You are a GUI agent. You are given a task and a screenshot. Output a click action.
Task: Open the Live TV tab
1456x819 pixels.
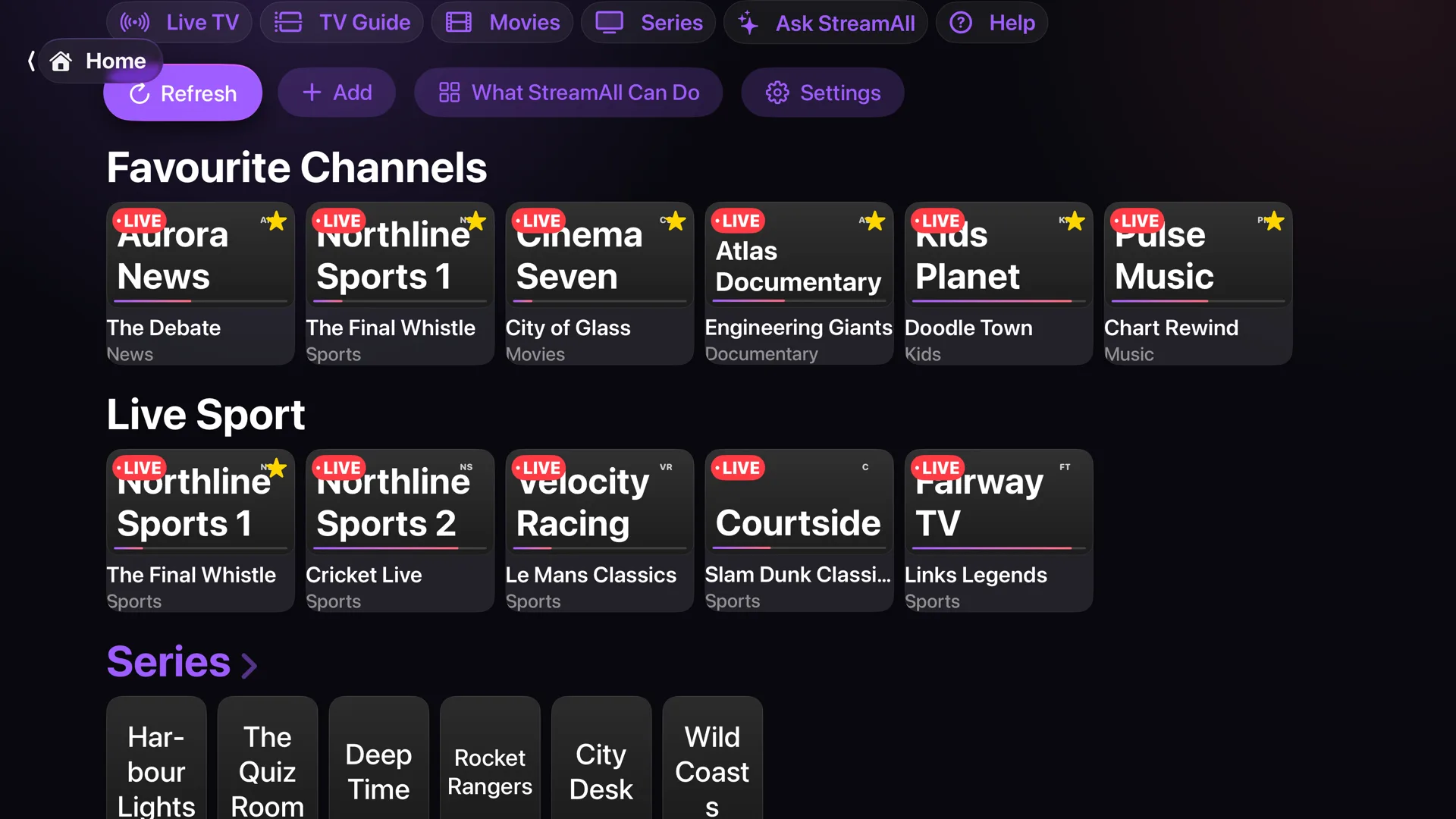180,23
